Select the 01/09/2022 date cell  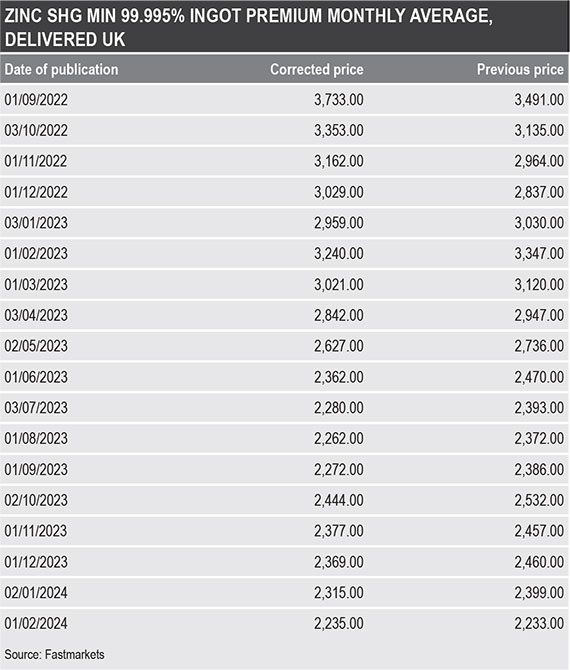pos(36,100)
